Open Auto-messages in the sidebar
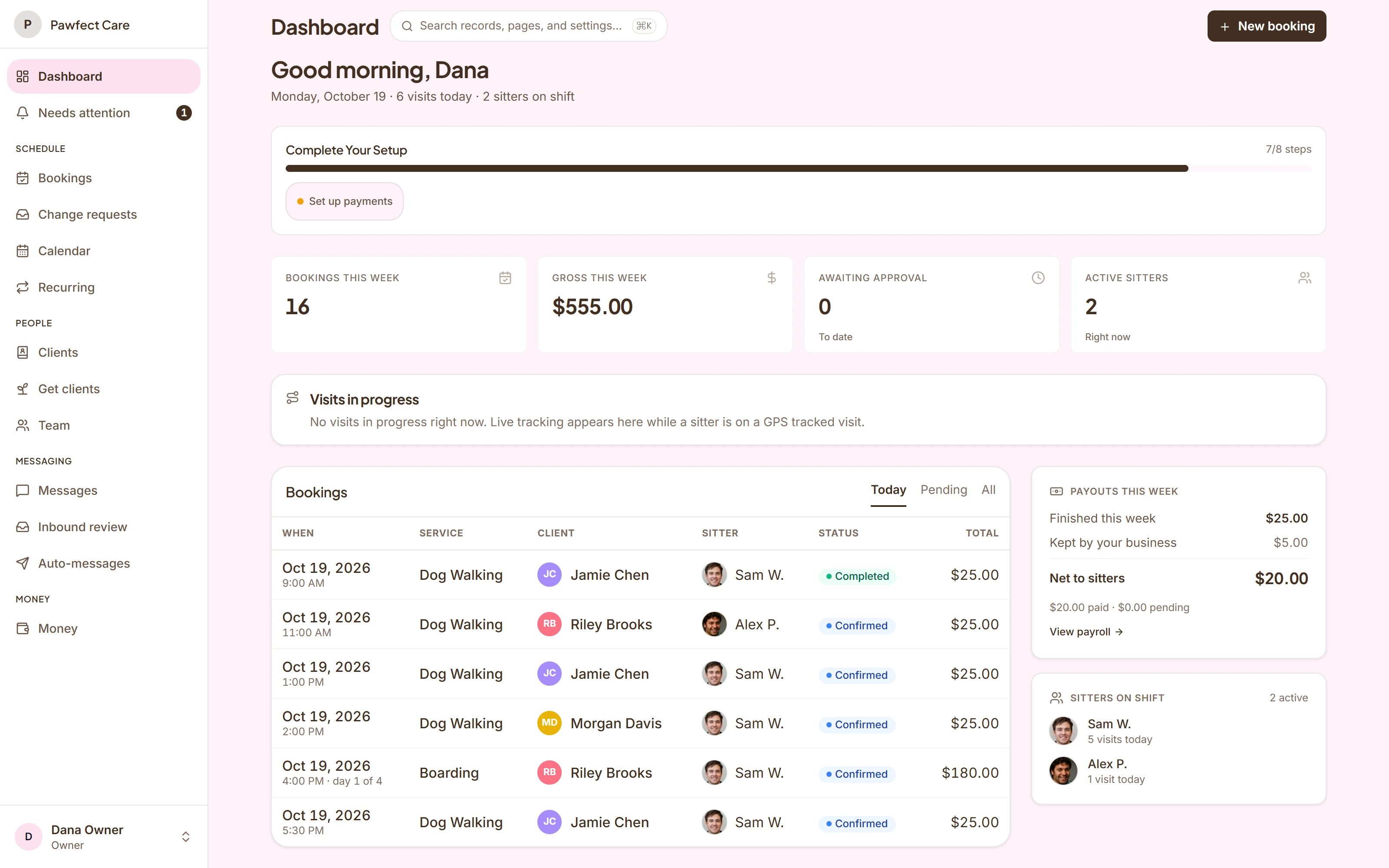Screen dimensions: 1389x868 103,564
